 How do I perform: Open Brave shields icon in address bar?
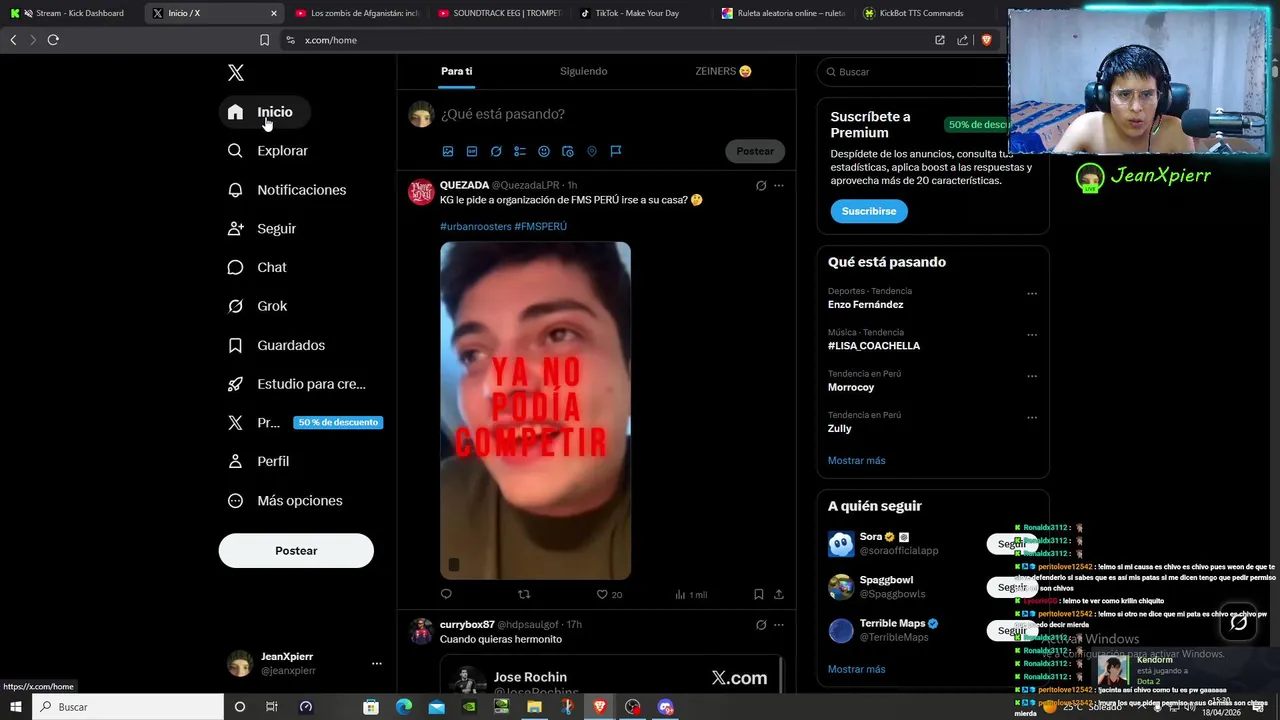tap(986, 40)
